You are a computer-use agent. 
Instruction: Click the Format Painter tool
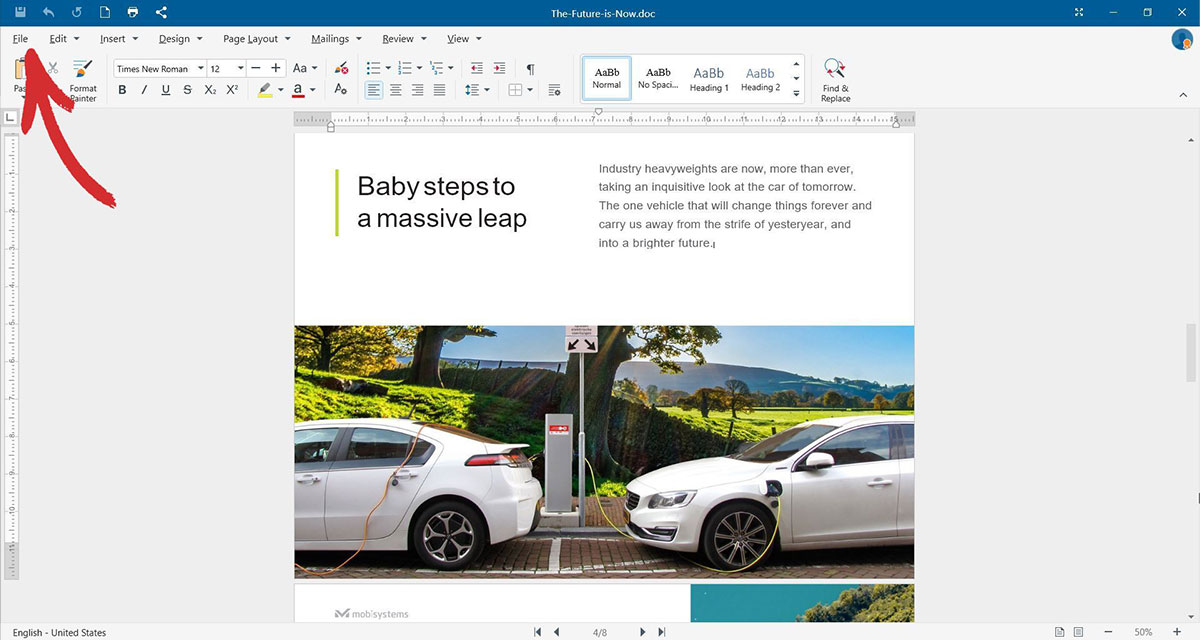83,80
